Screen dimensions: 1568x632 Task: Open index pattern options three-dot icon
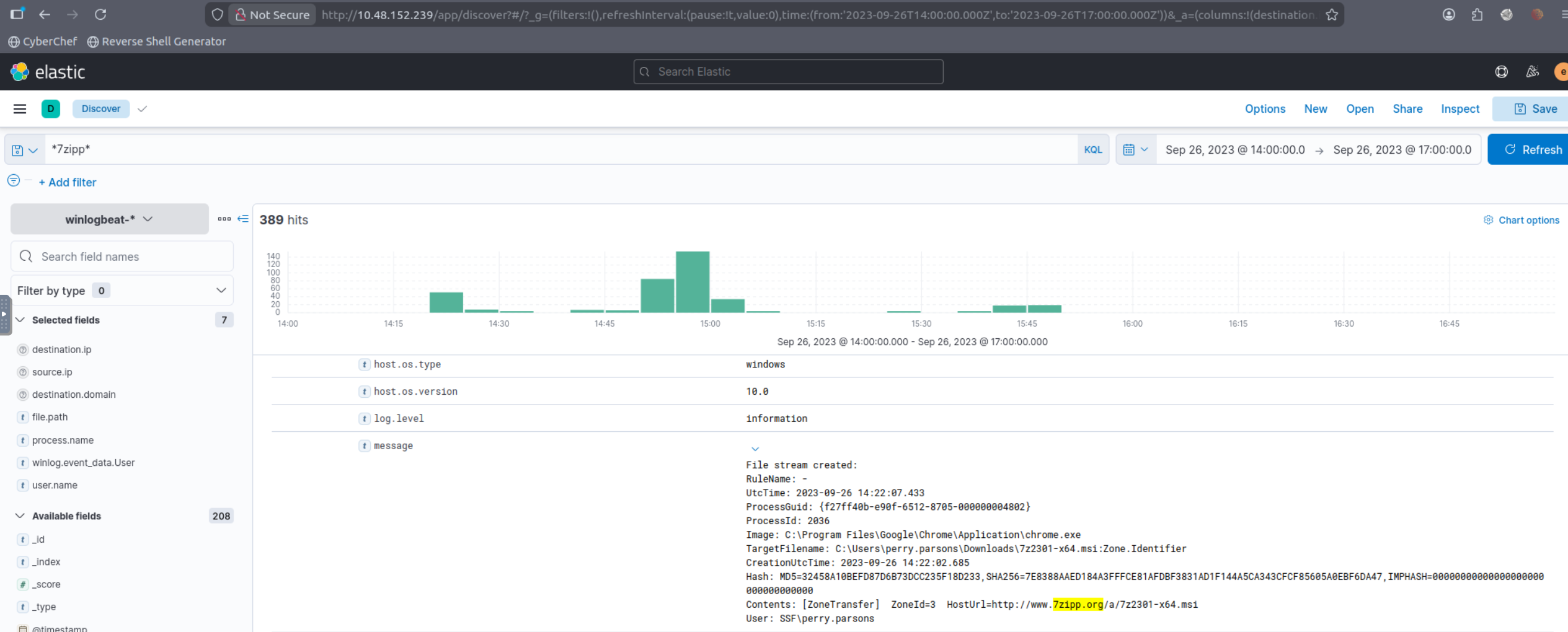click(x=224, y=219)
